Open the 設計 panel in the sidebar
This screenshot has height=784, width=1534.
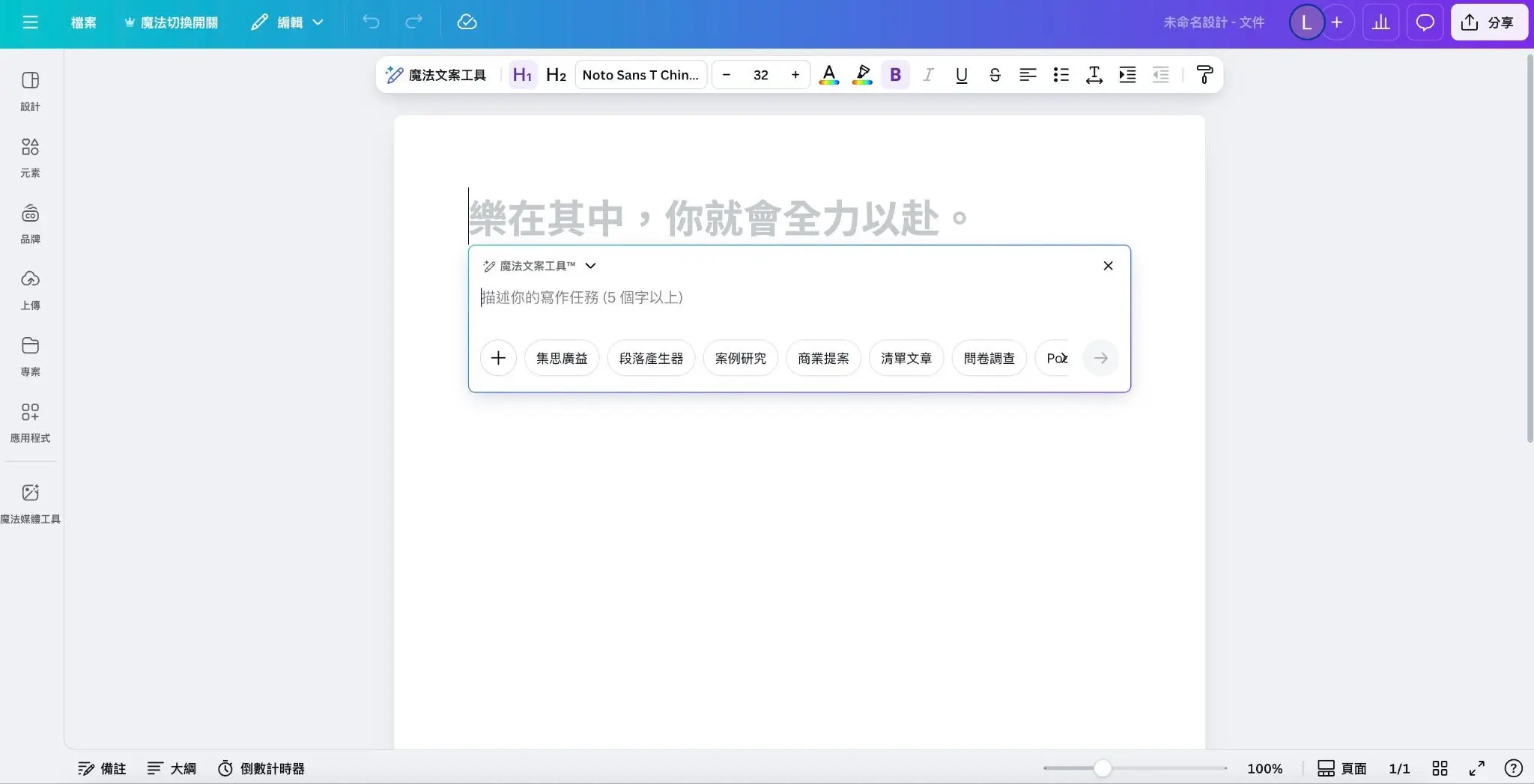pyautogui.click(x=30, y=91)
